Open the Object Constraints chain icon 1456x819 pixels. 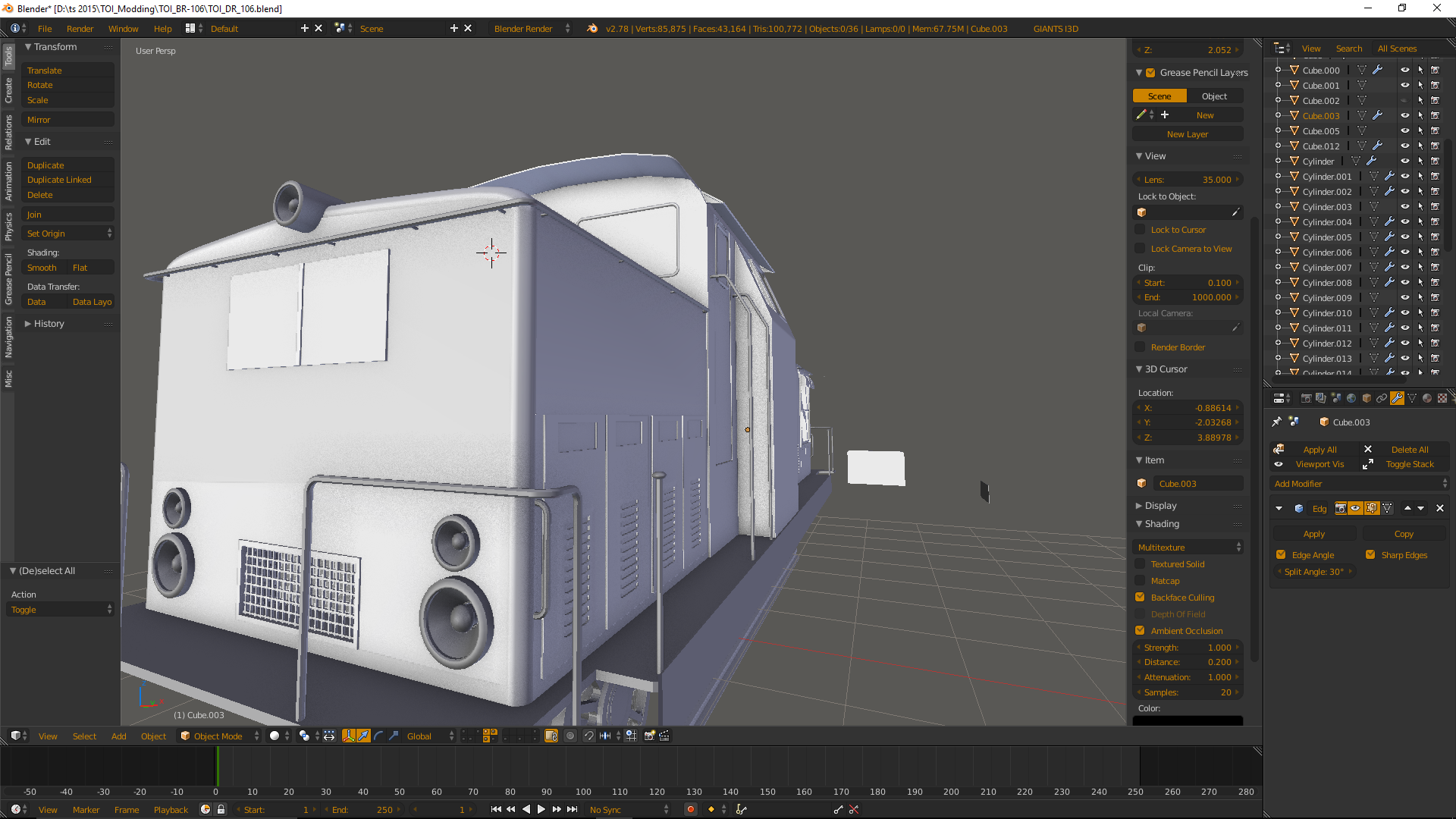[1382, 398]
